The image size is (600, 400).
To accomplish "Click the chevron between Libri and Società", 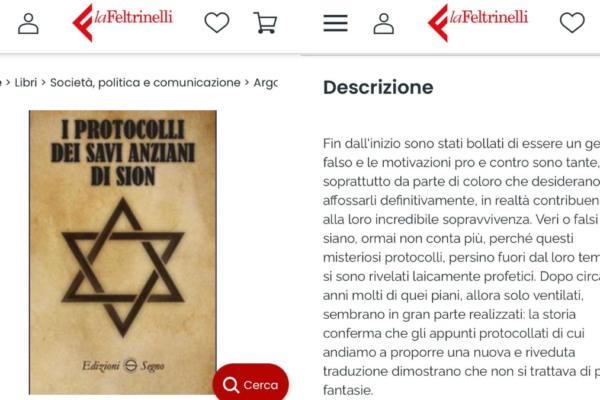I will [43, 83].
